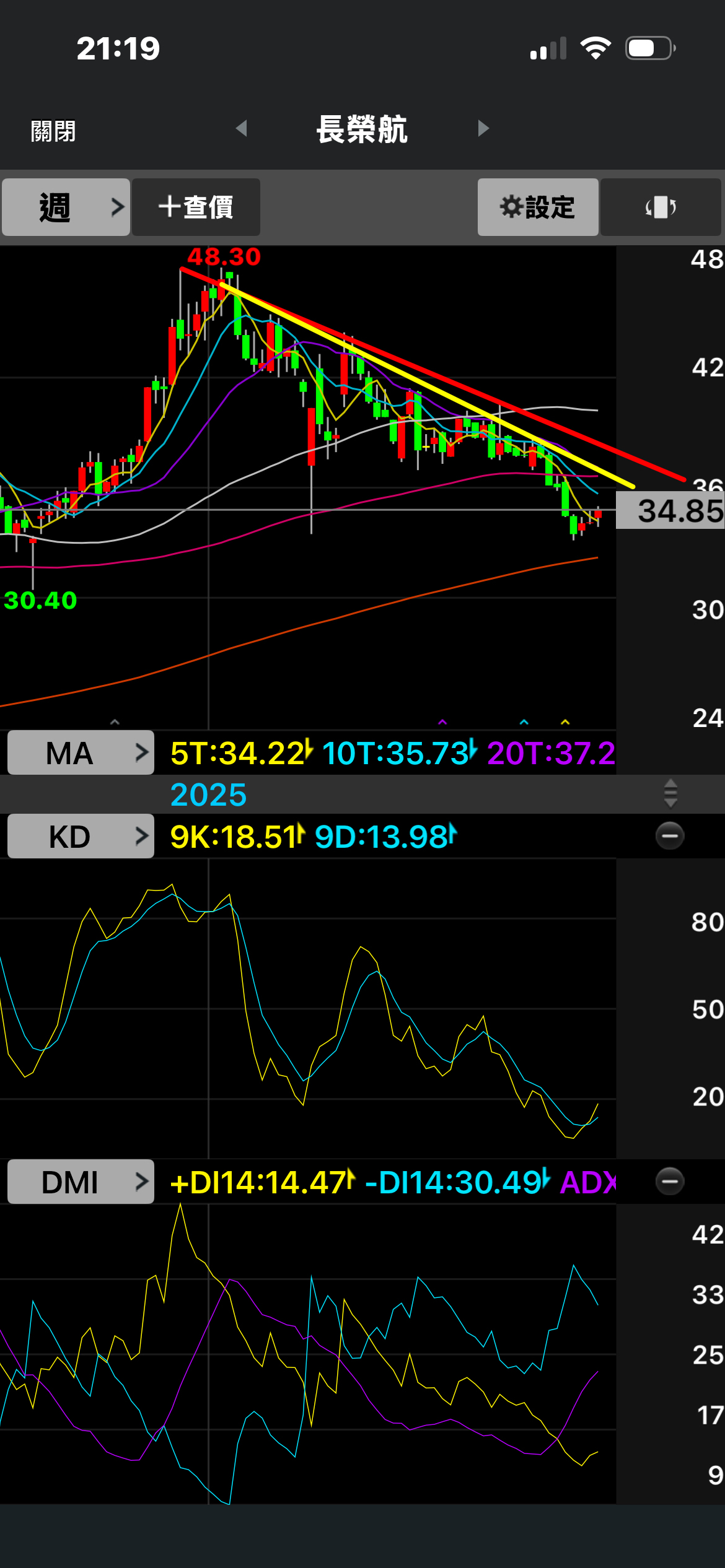Tap the 長榮航 stock title

(362, 129)
